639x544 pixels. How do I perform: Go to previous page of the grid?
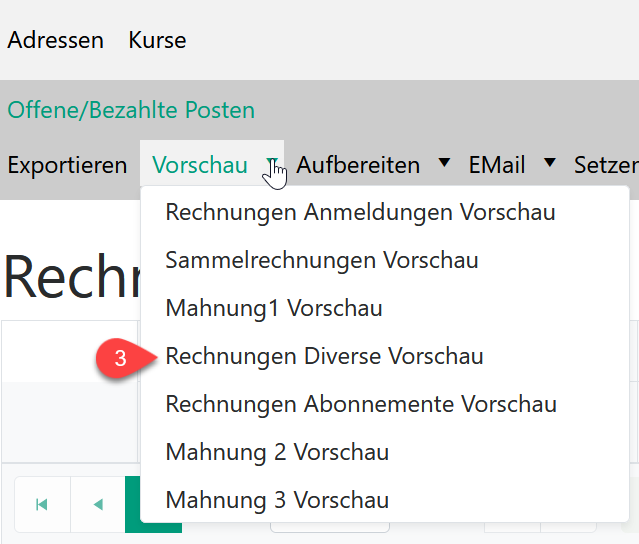[98, 504]
